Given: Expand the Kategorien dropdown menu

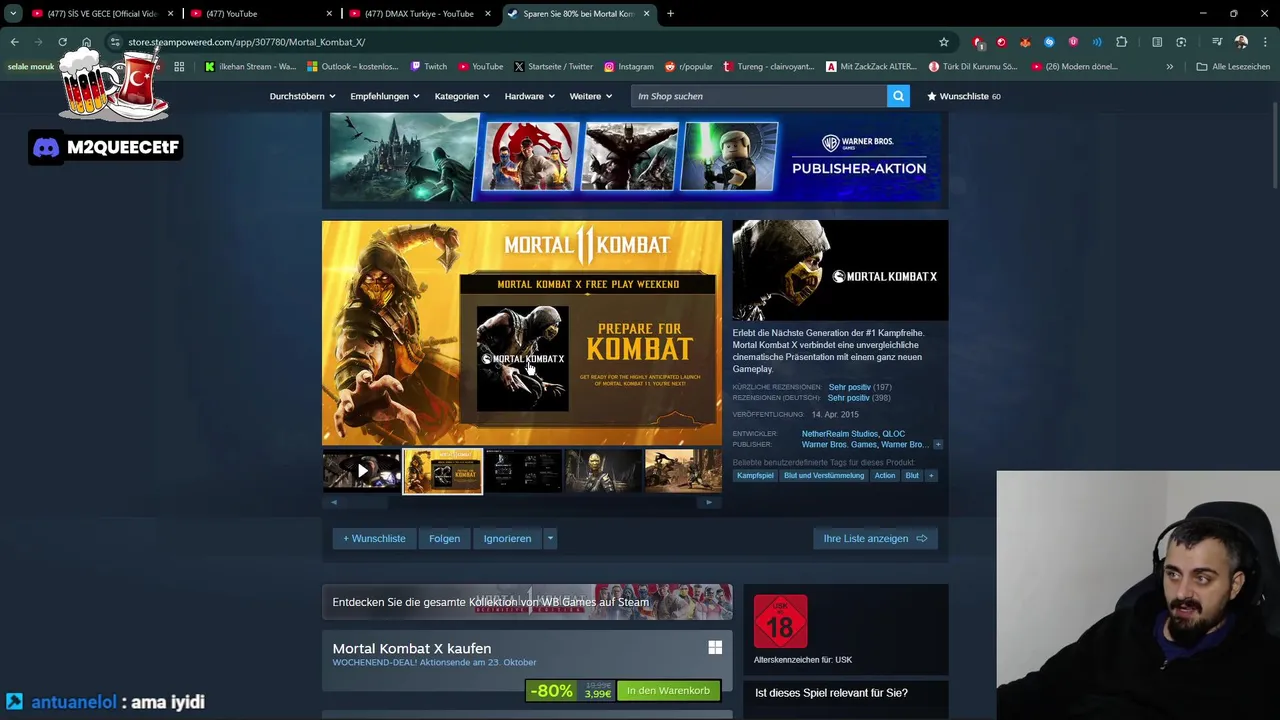Looking at the screenshot, I should [461, 96].
